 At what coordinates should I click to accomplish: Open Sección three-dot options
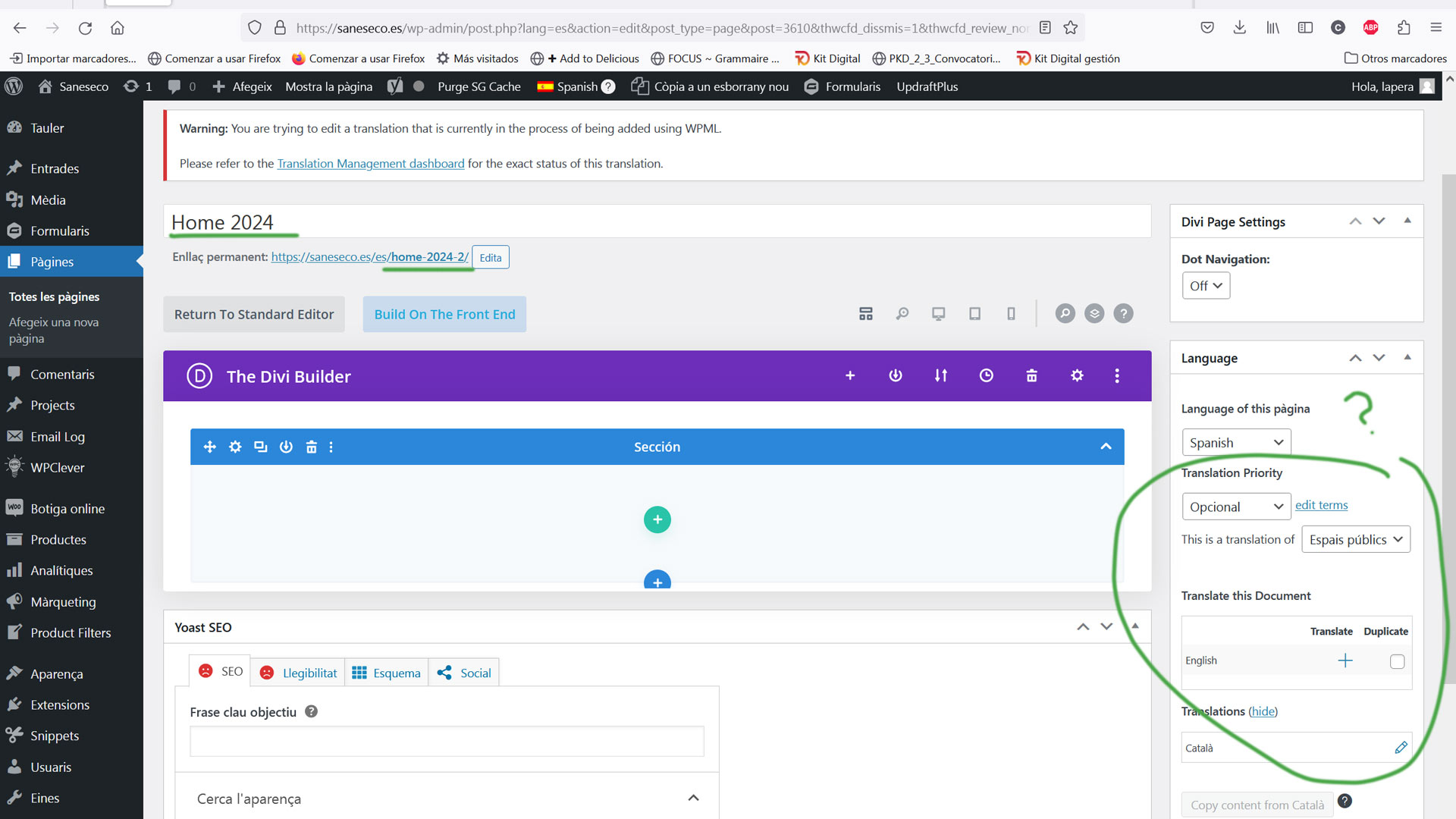[x=331, y=447]
